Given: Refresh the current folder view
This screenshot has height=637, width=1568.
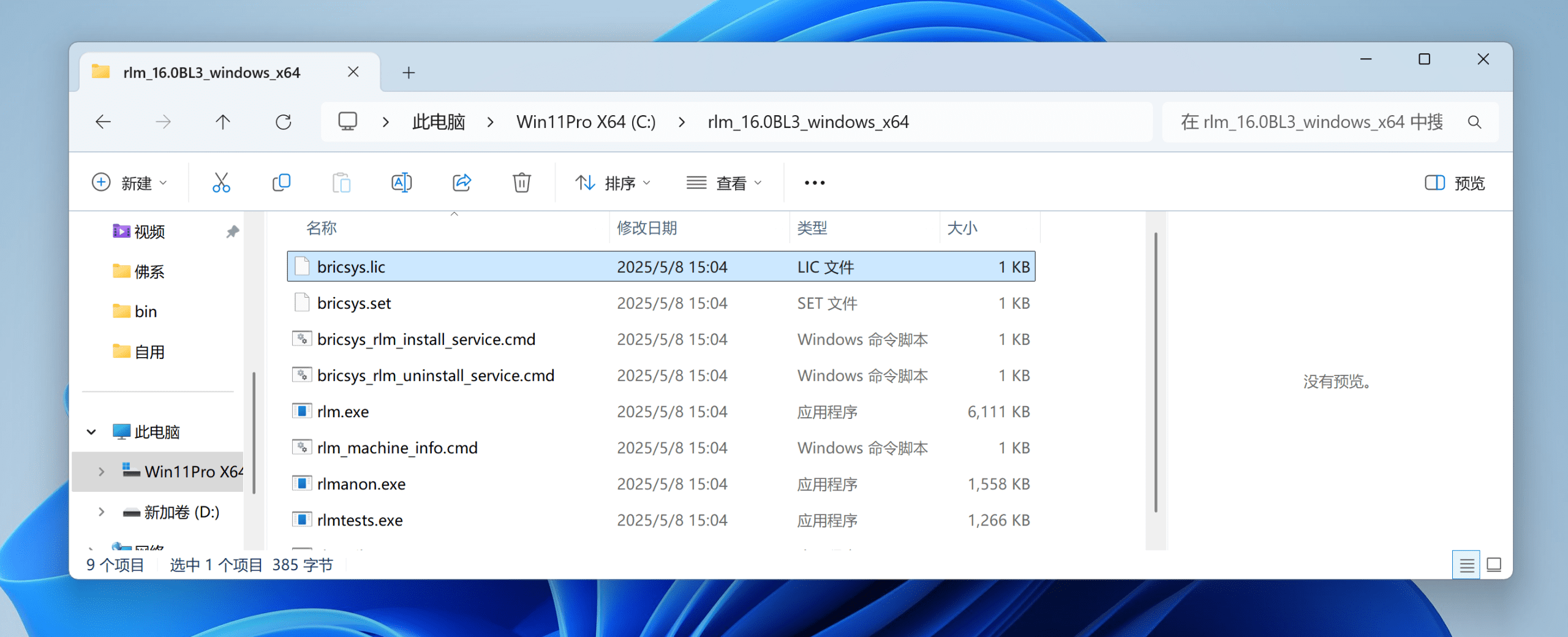Looking at the screenshot, I should point(283,122).
